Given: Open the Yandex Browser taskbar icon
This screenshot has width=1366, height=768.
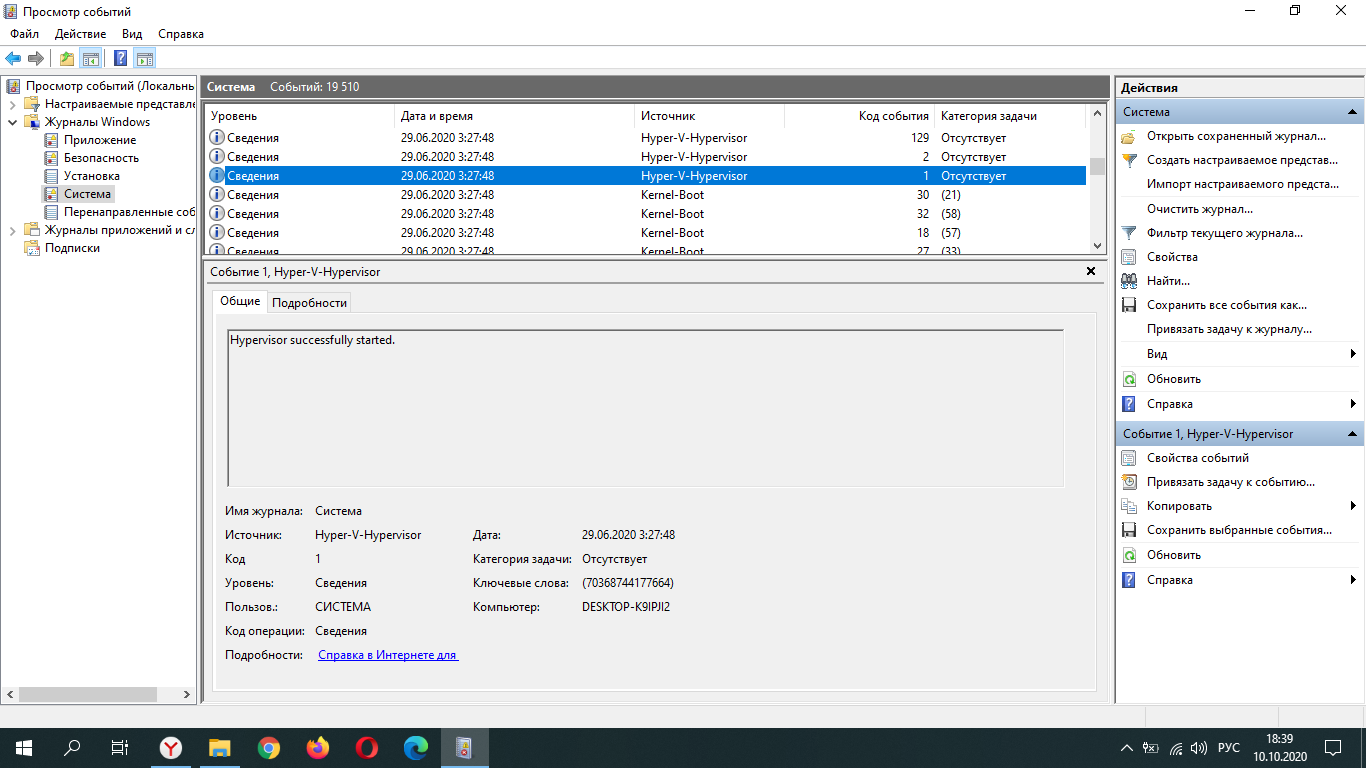Looking at the screenshot, I should [x=171, y=747].
